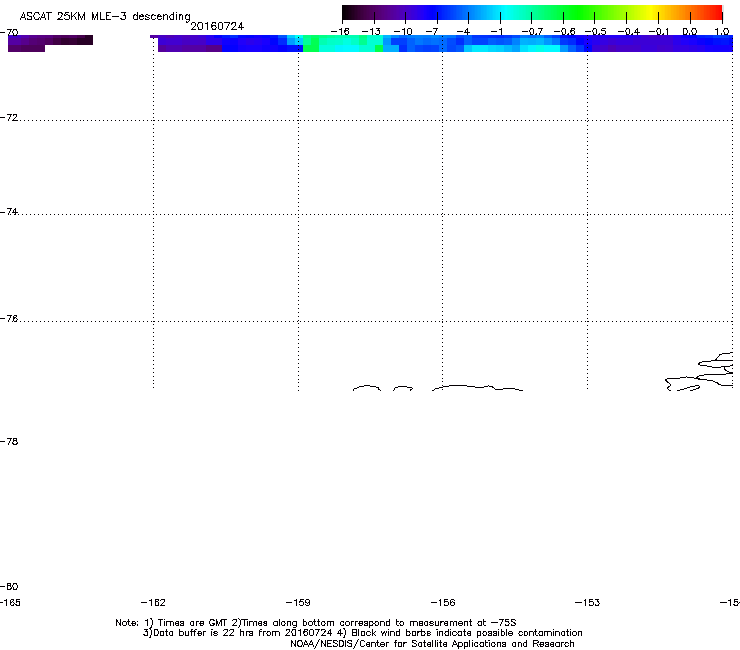Click the note about Times are GMT

316,623
